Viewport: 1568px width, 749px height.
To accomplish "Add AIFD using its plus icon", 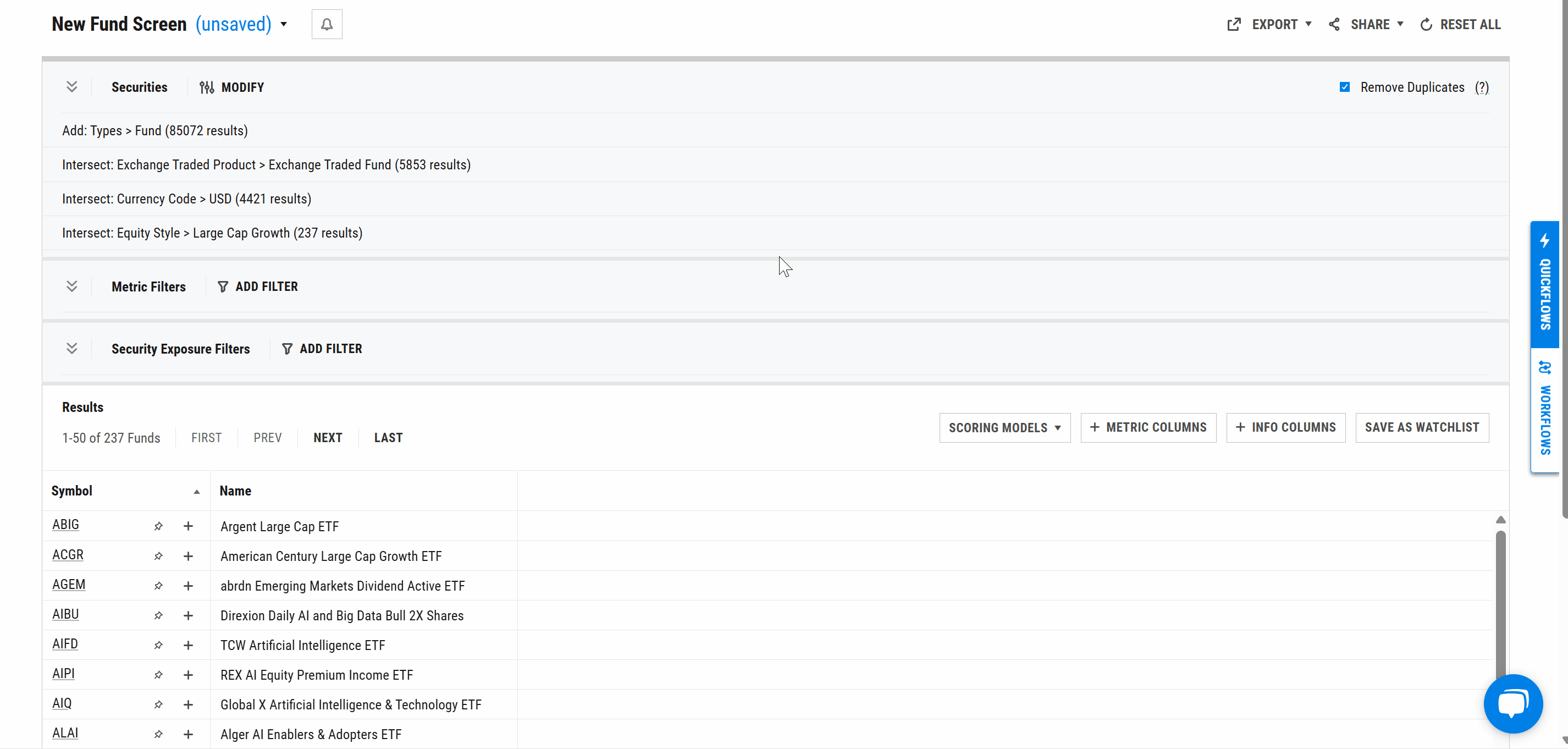I will tap(188, 645).
